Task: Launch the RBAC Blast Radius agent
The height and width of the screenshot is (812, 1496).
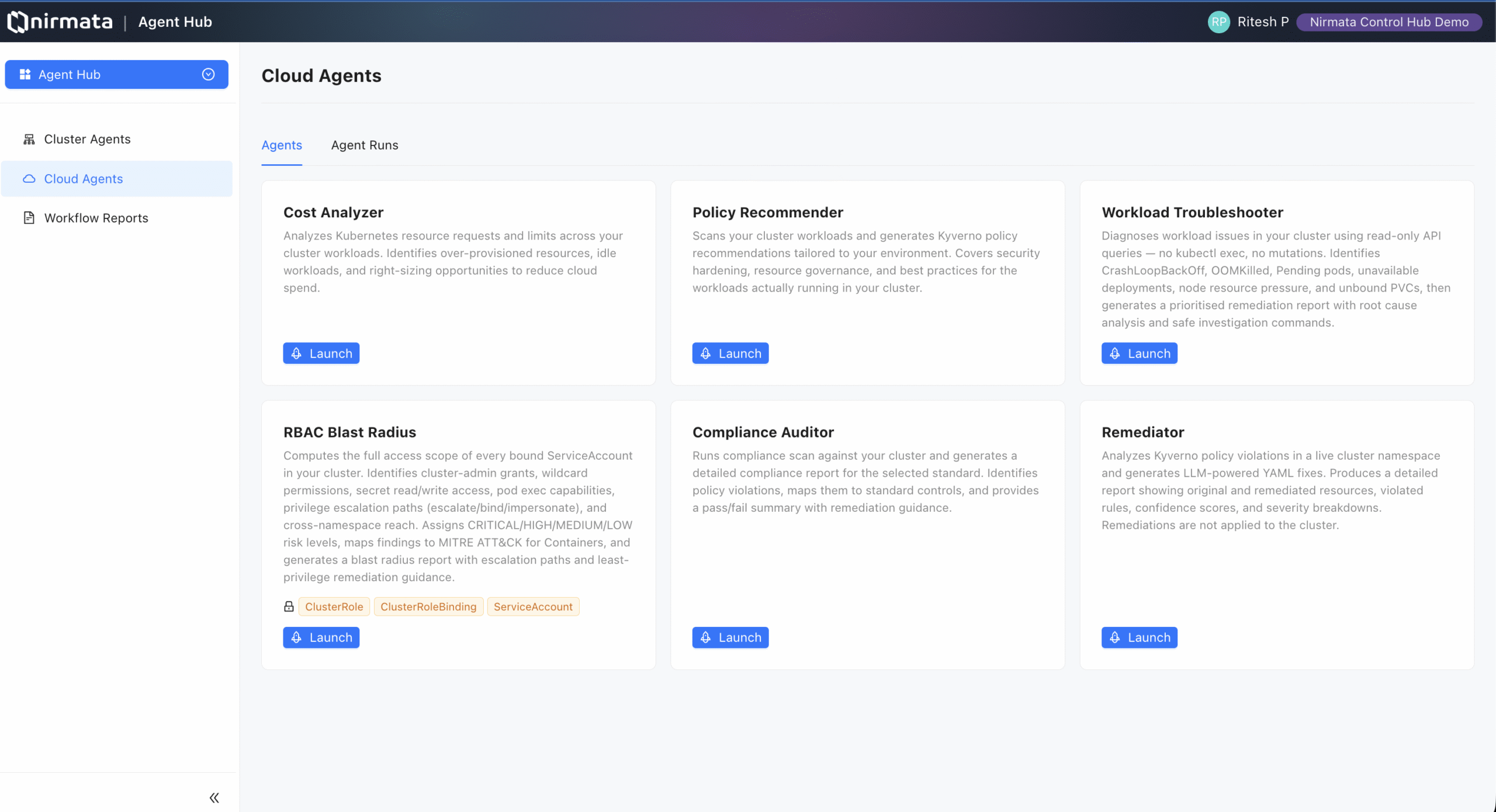Action: 321,637
